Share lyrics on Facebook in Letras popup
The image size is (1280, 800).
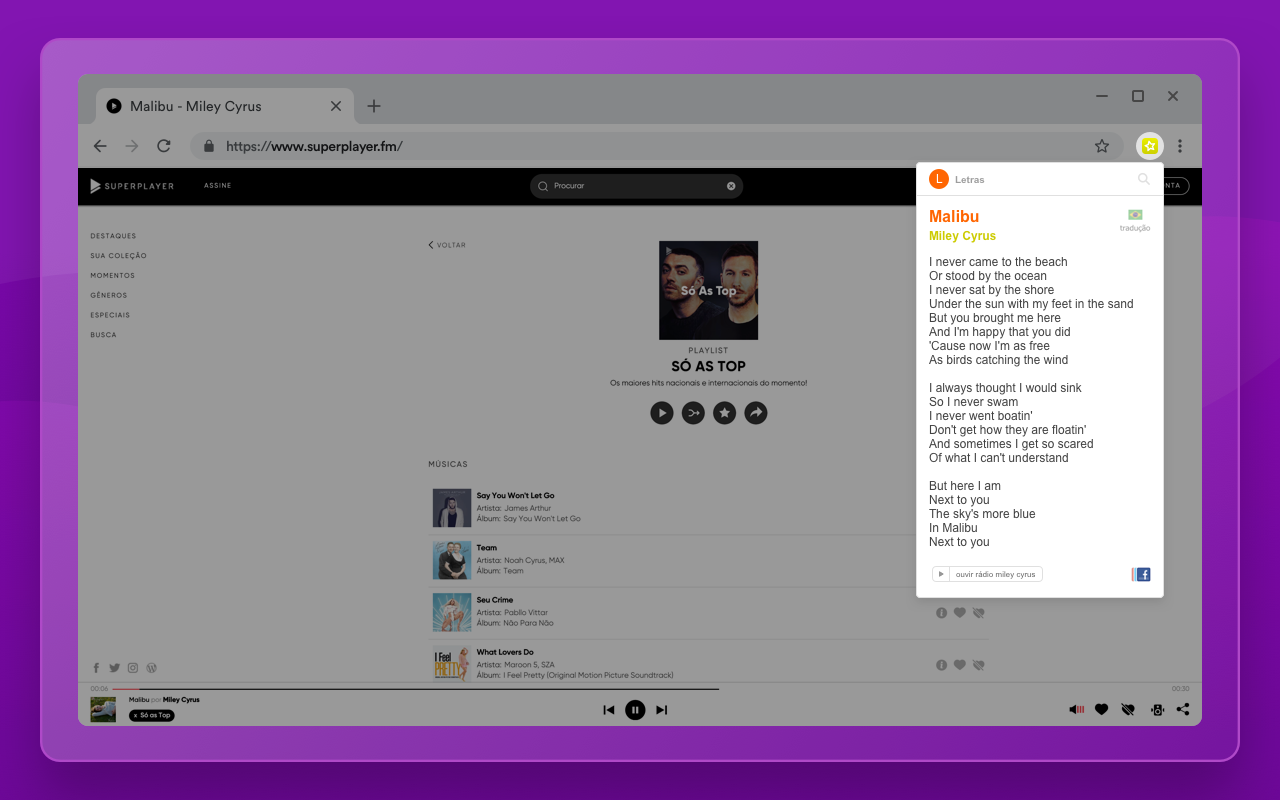coord(1141,574)
